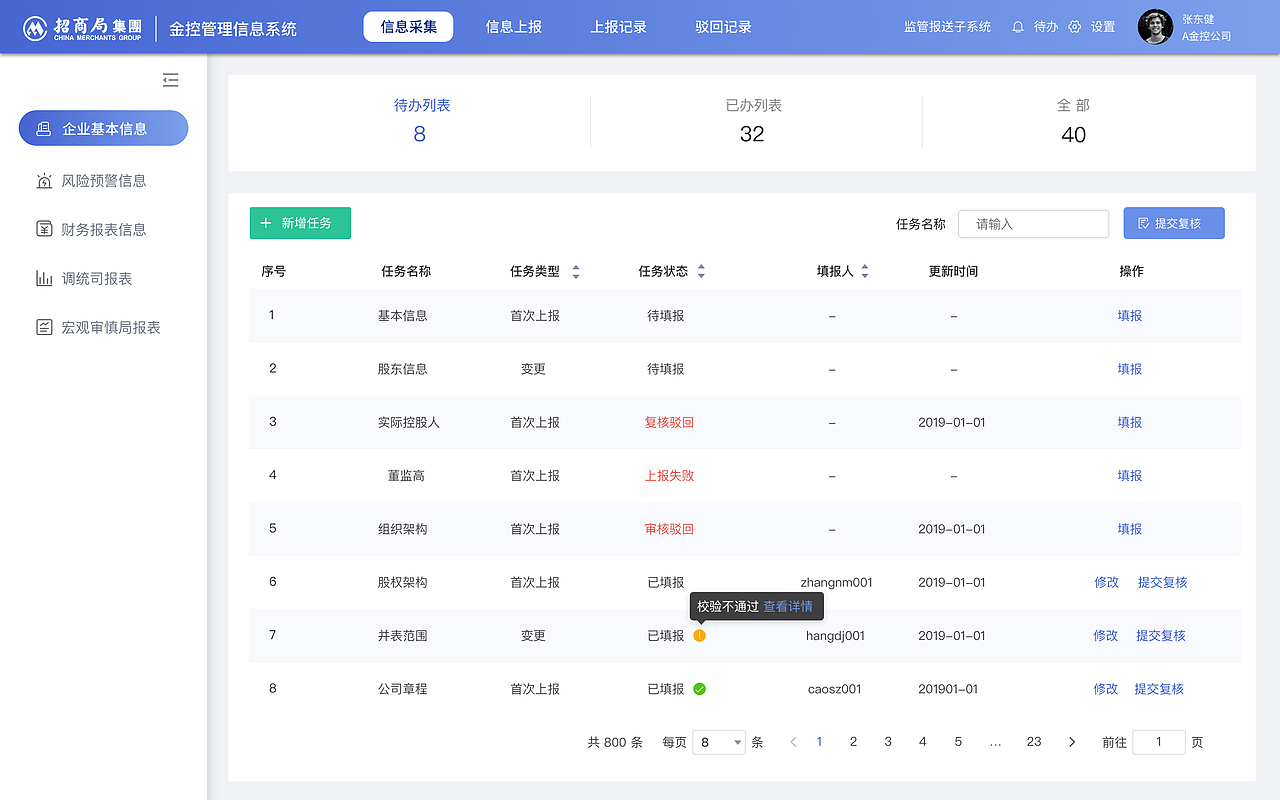Viewport: 1280px width, 800px height.
Task: Collapse the left sidebar navigation
Action: coord(170,79)
